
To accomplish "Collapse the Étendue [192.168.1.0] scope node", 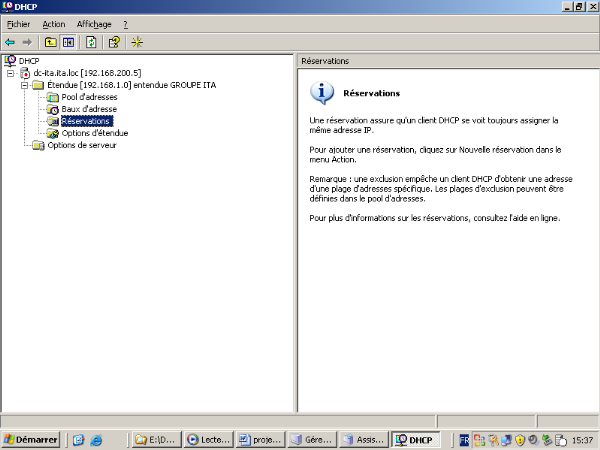I will click(24, 85).
